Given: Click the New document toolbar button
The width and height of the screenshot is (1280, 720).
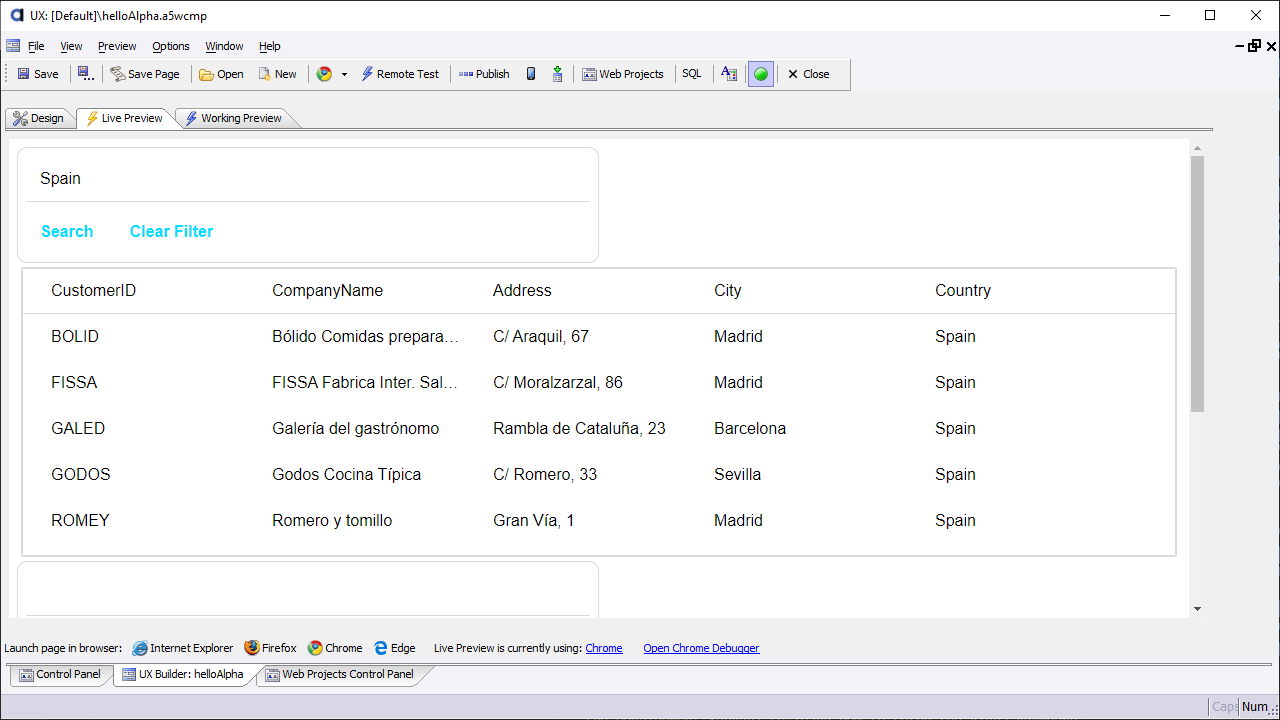Looking at the screenshot, I should tap(277, 74).
